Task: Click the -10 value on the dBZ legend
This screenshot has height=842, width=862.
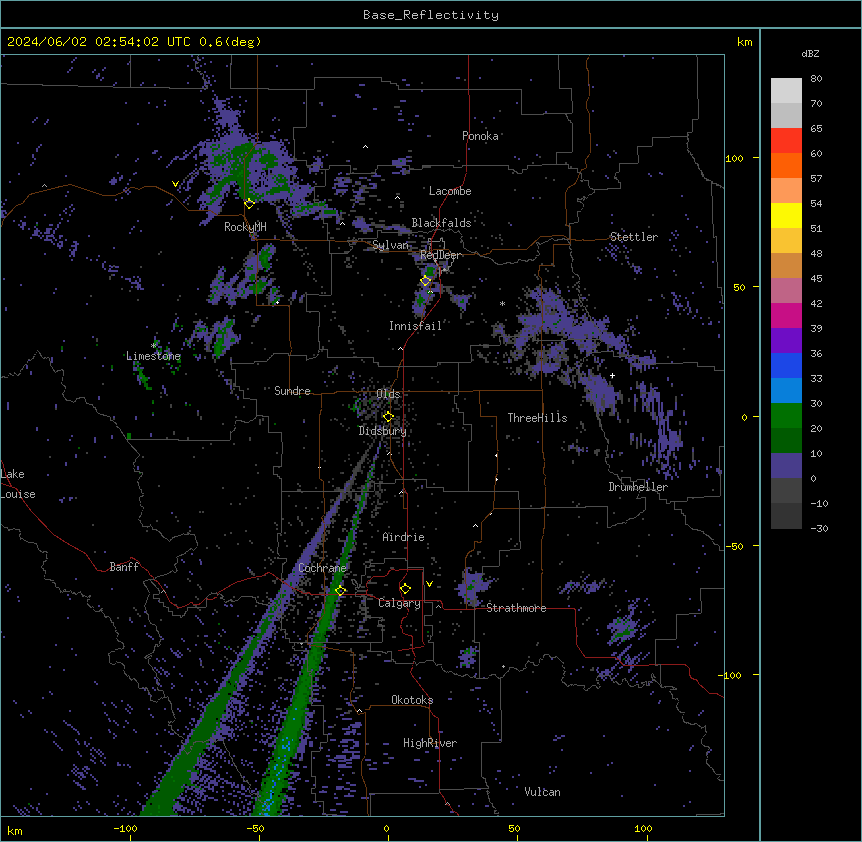Action: coord(819,503)
